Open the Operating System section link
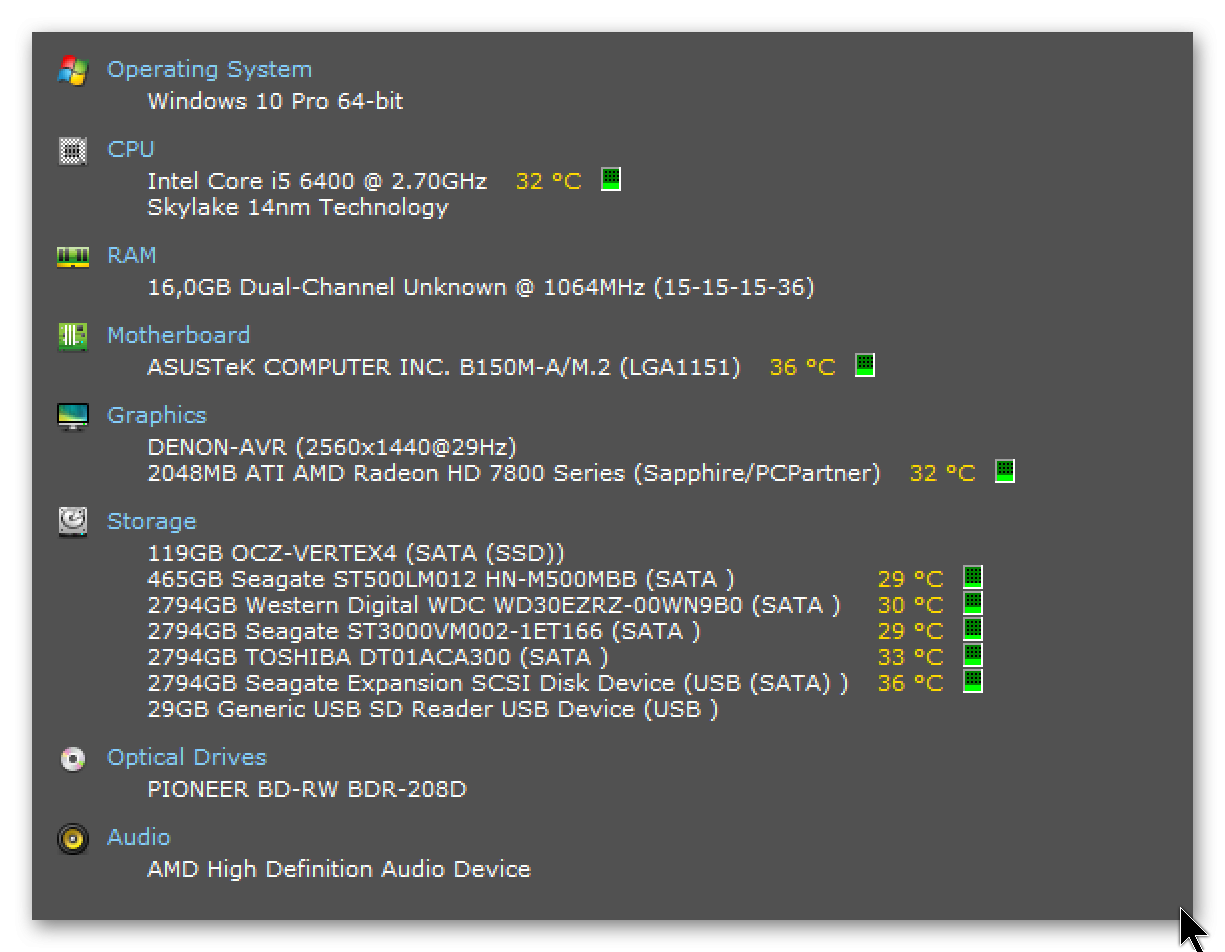This screenshot has height=952, width=1225. 209,70
